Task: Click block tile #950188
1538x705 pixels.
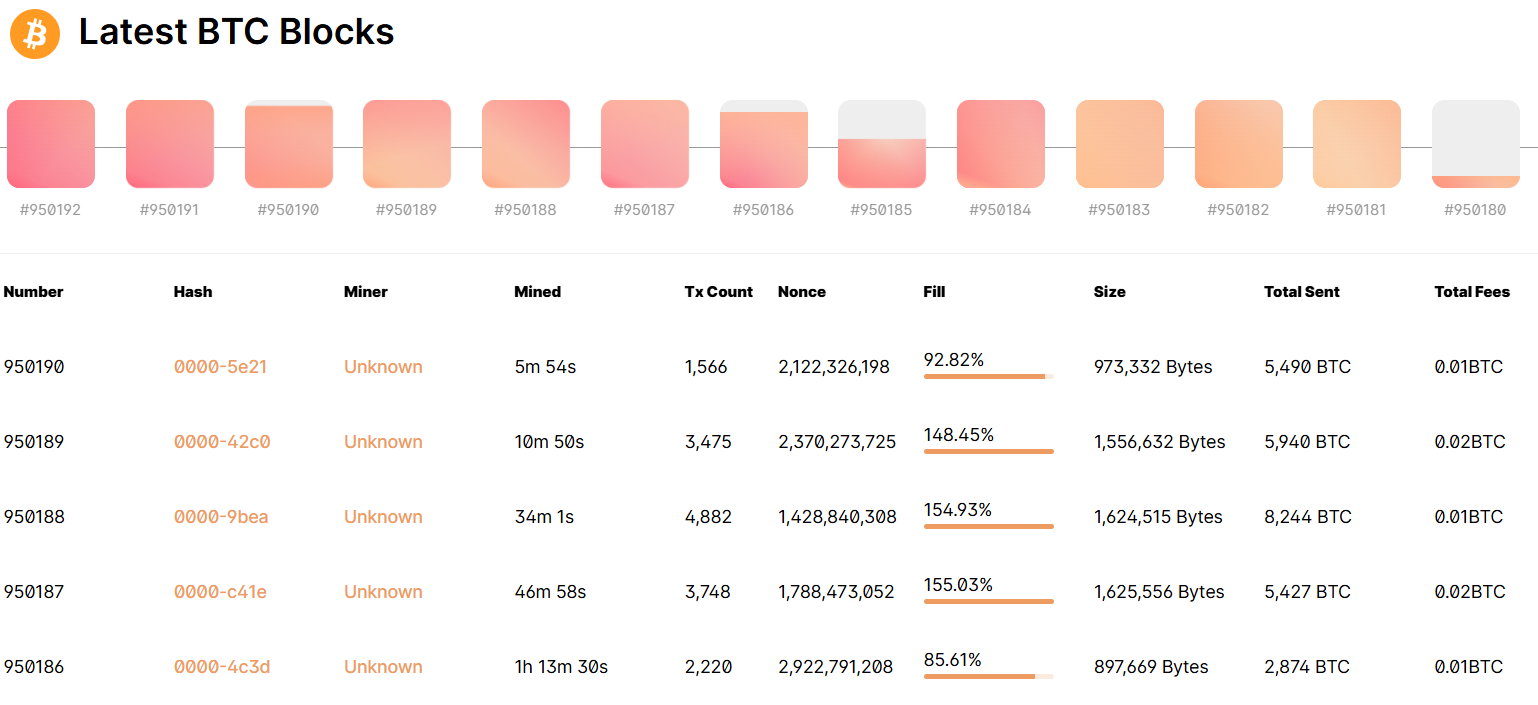Action: [526, 144]
